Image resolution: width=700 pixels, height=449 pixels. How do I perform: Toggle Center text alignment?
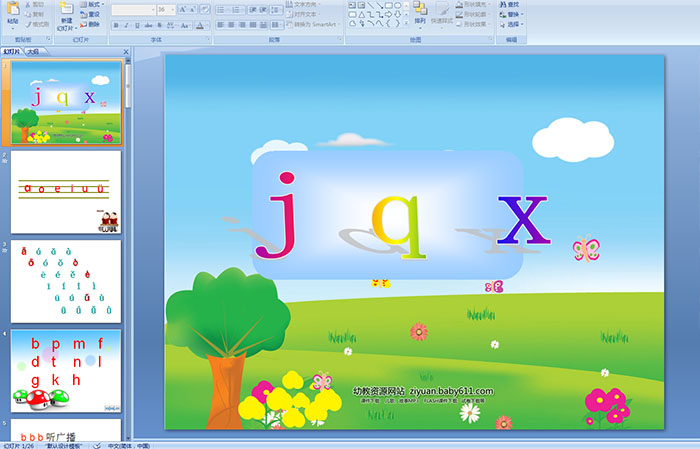pyautogui.click(x=231, y=25)
